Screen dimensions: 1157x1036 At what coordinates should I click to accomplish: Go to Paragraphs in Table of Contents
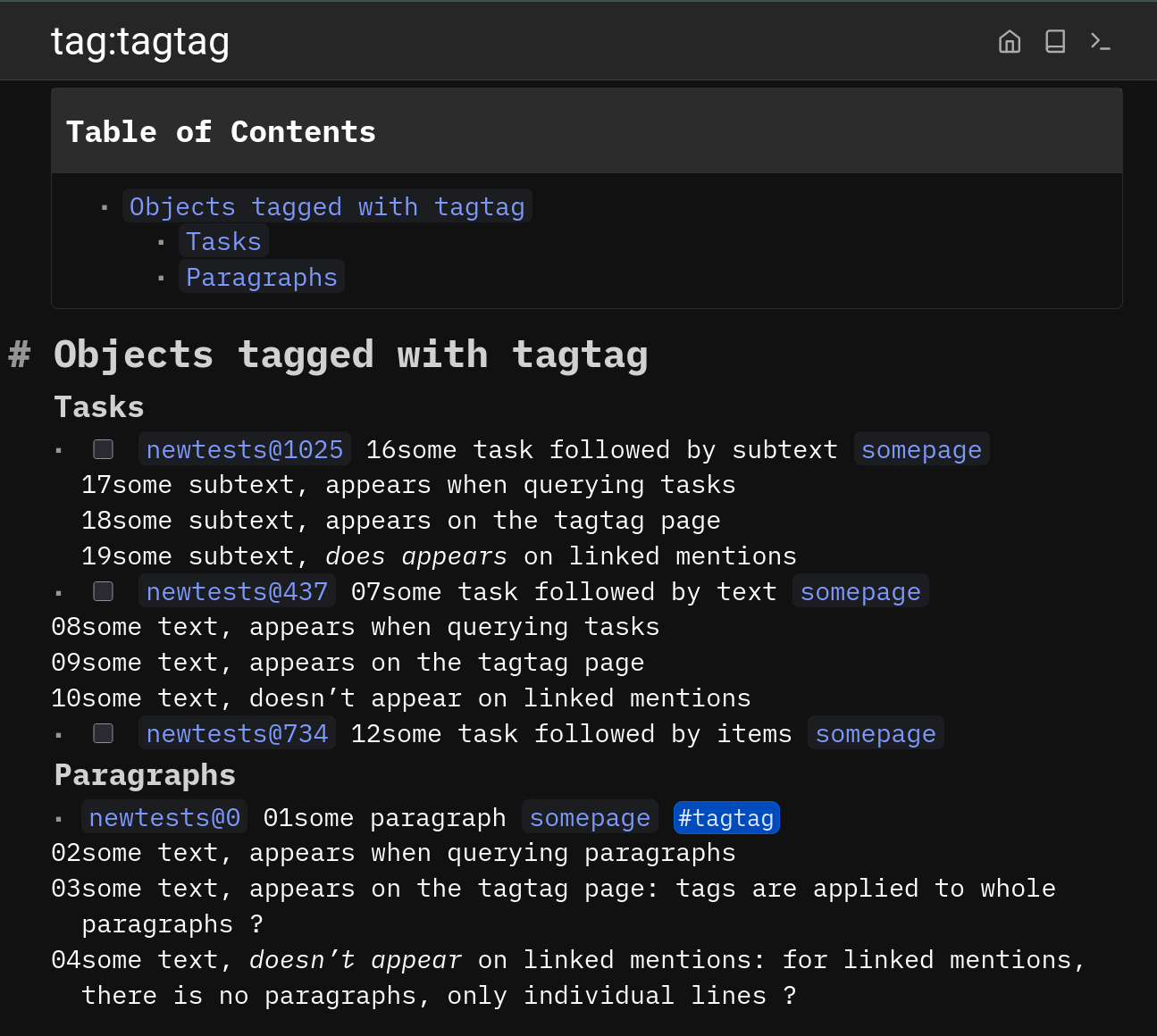pos(261,278)
